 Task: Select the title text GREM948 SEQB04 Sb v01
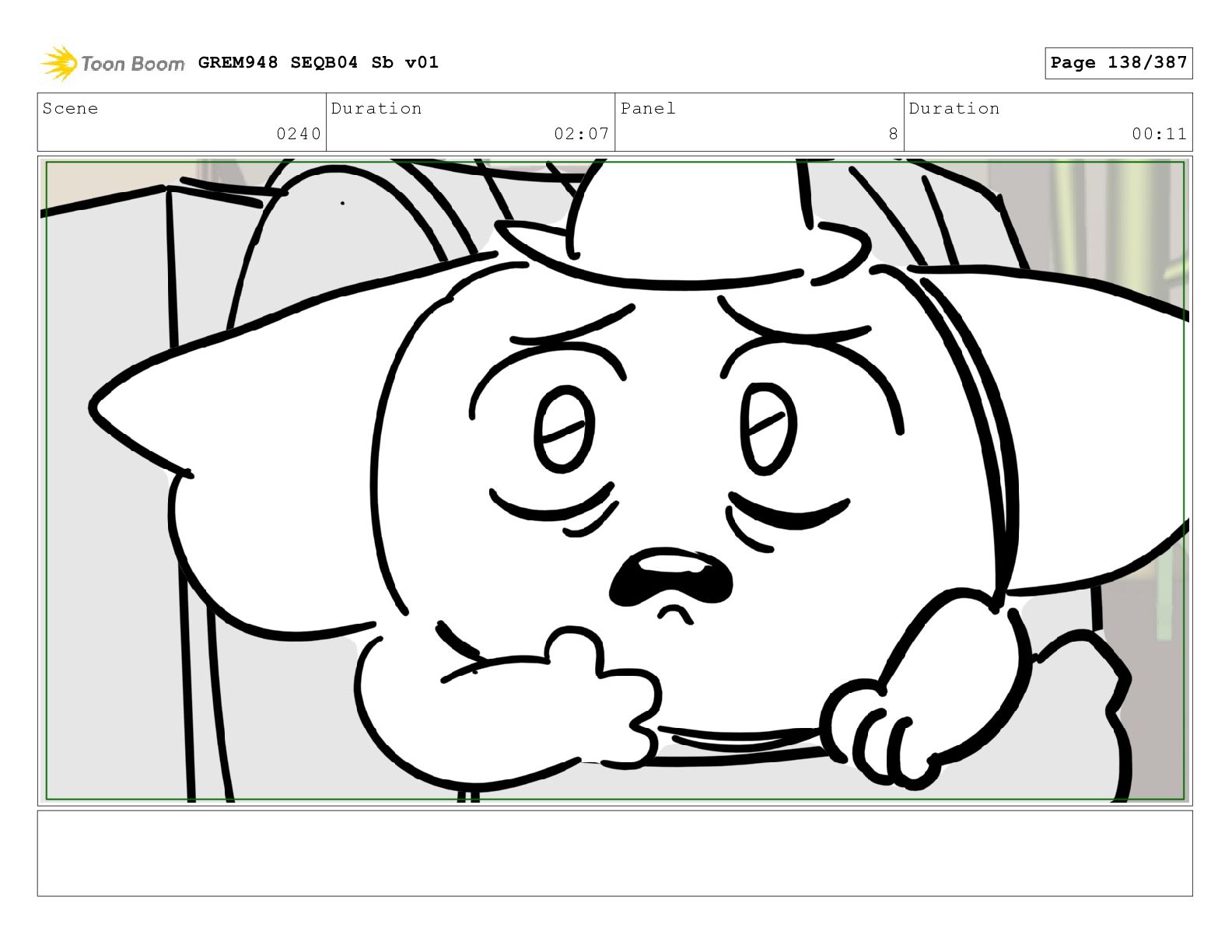(x=318, y=62)
